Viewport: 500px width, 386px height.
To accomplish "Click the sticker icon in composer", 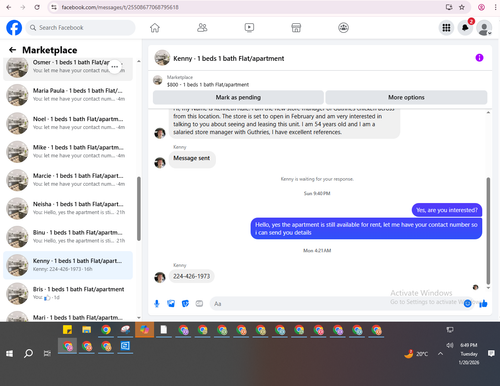I will click(185, 304).
